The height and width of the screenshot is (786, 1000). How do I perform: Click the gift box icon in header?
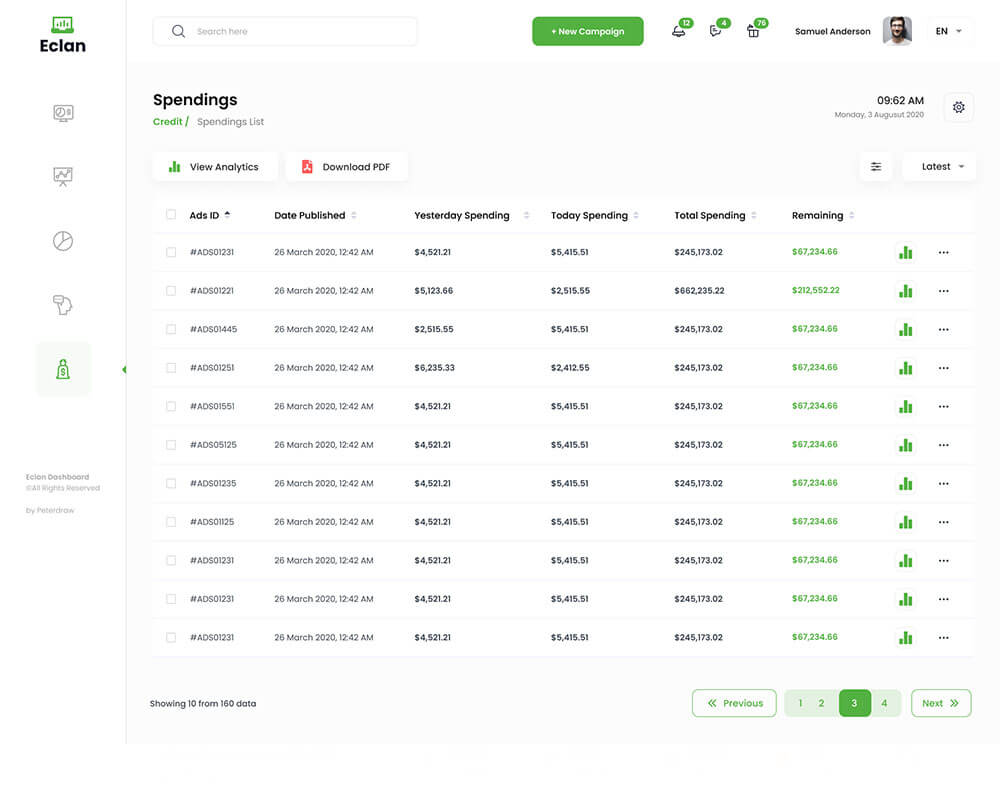point(753,31)
